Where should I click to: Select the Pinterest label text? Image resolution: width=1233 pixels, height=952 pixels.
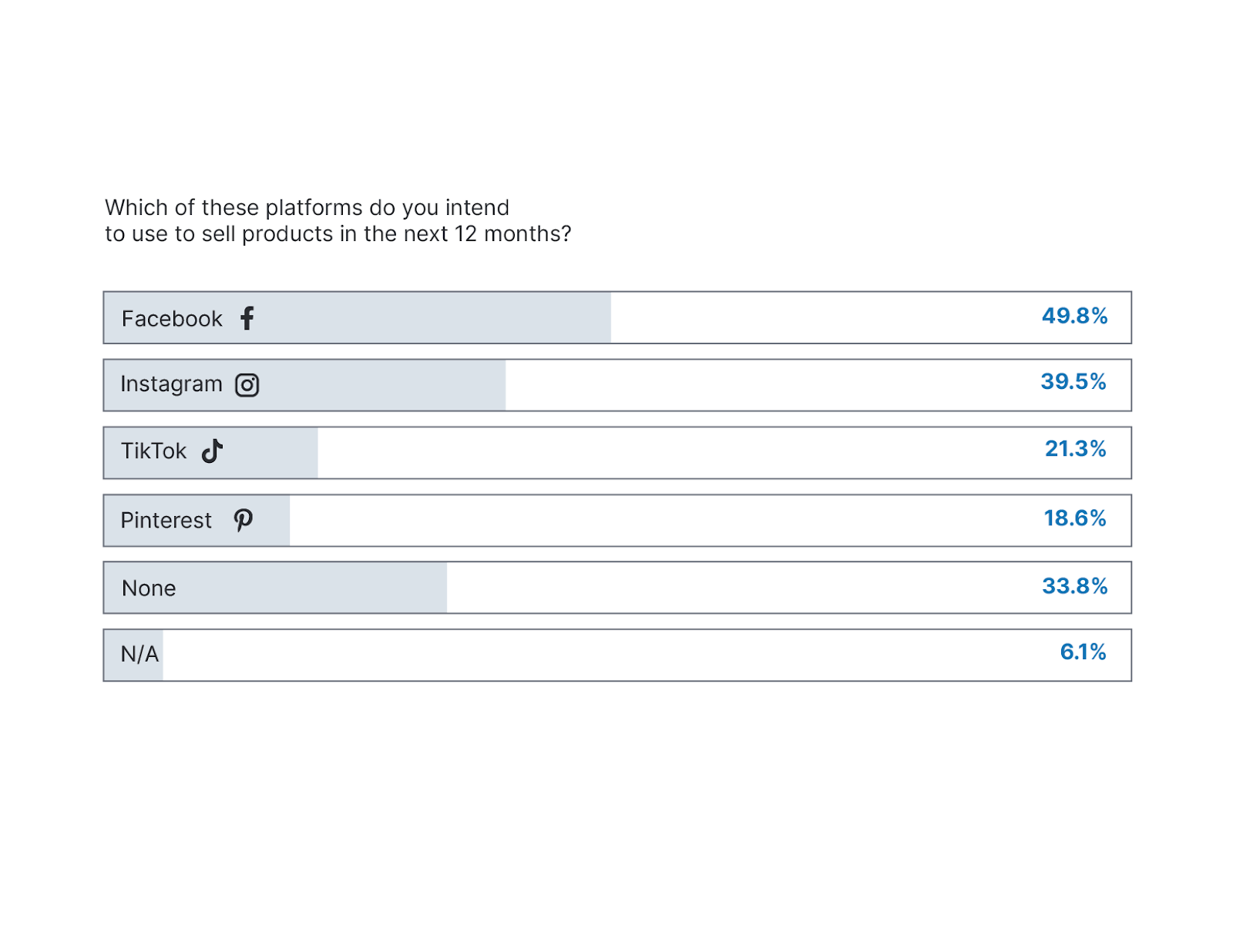point(166,521)
